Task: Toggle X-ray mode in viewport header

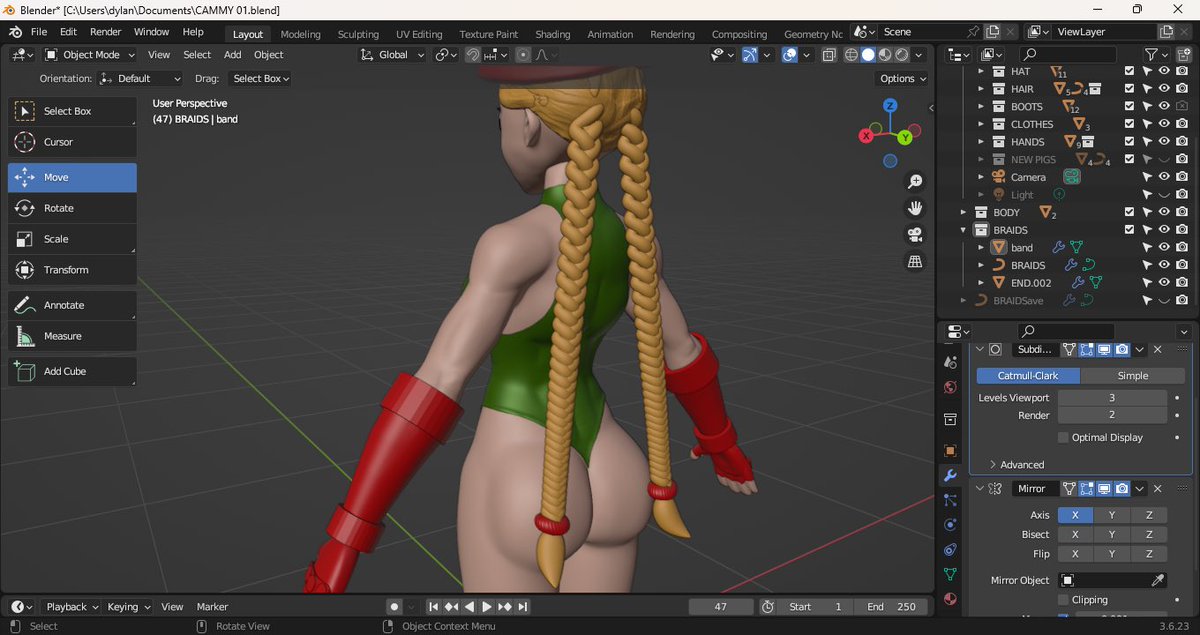Action: (829, 55)
